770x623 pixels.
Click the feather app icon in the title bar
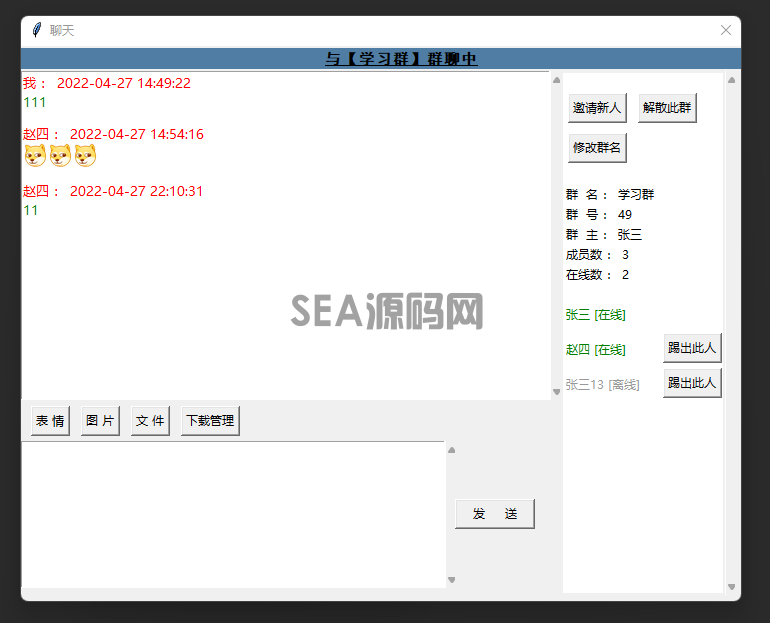pos(36,30)
